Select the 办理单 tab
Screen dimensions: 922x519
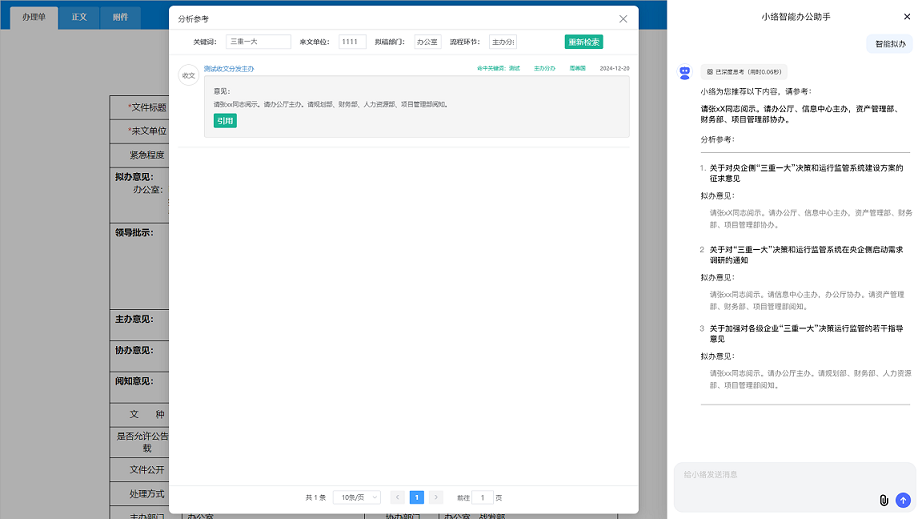click(x=34, y=17)
